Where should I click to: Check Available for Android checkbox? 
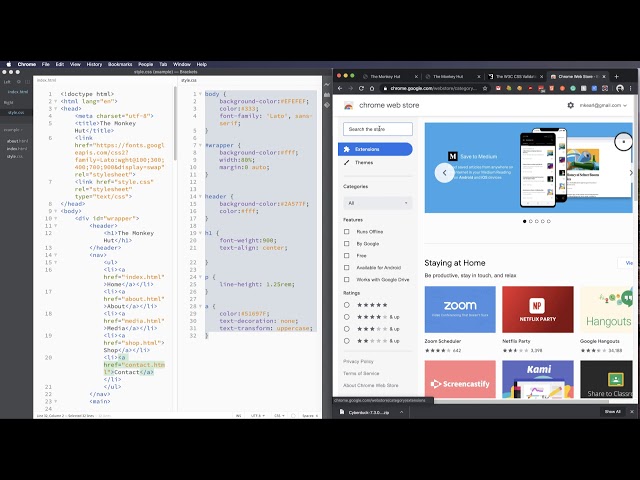tap(347, 268)
